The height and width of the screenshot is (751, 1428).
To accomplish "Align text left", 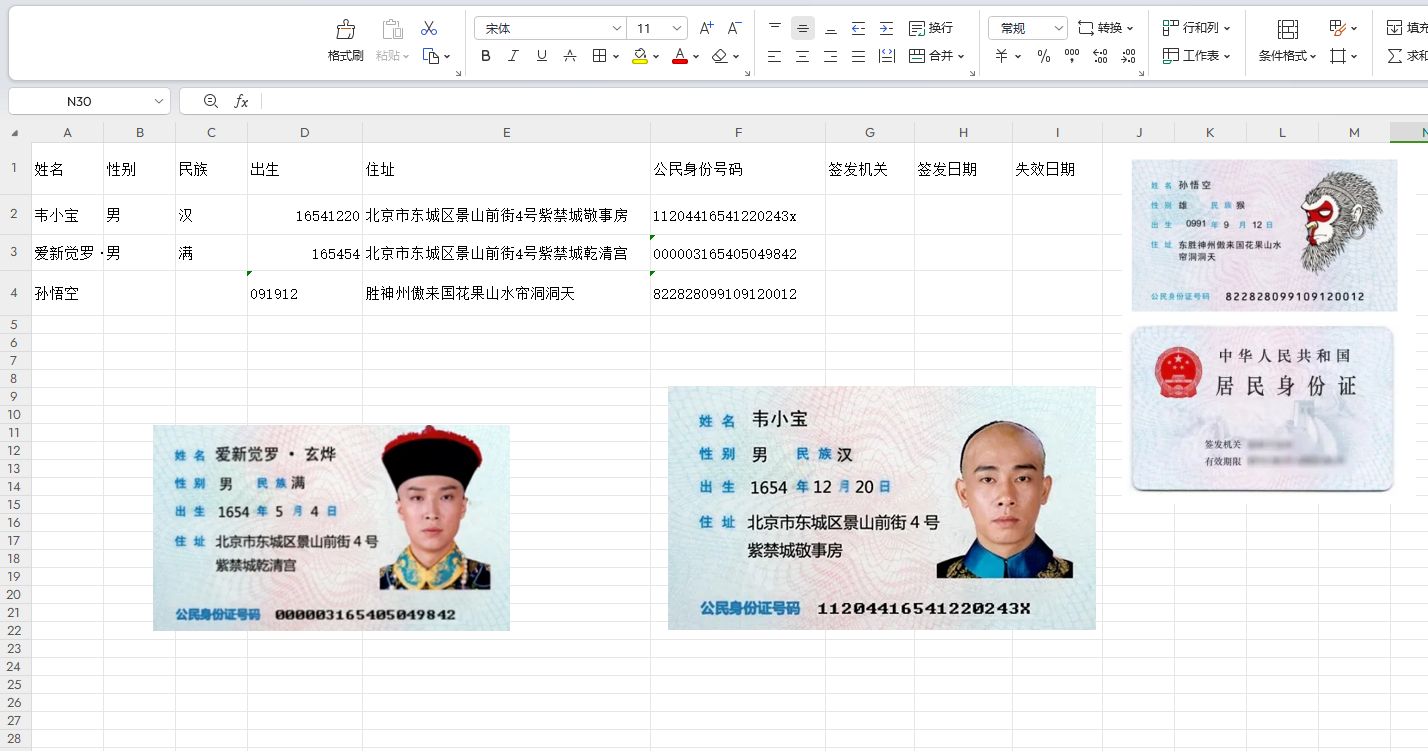I will [775, 56].
